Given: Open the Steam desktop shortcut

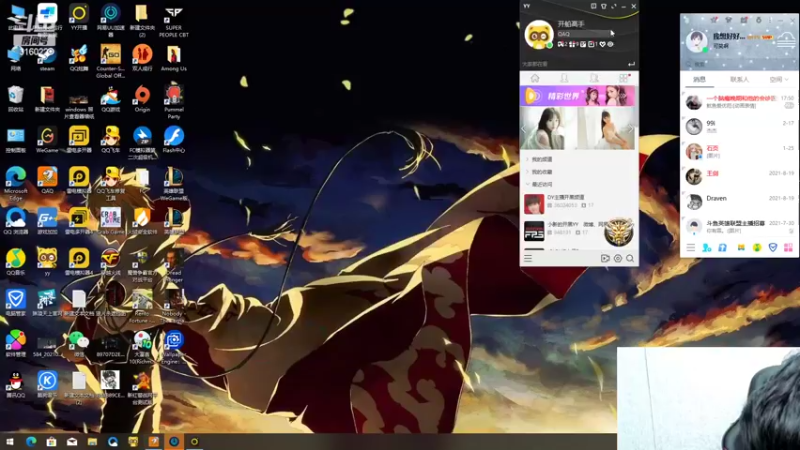Looking at the screenshot, I should tap(47, 57).
